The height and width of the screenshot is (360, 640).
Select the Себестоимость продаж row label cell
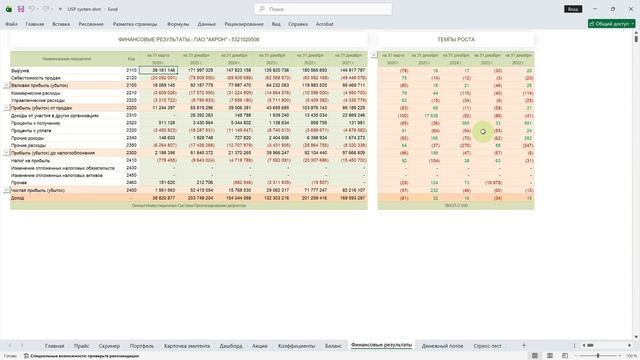pos(67,78)
